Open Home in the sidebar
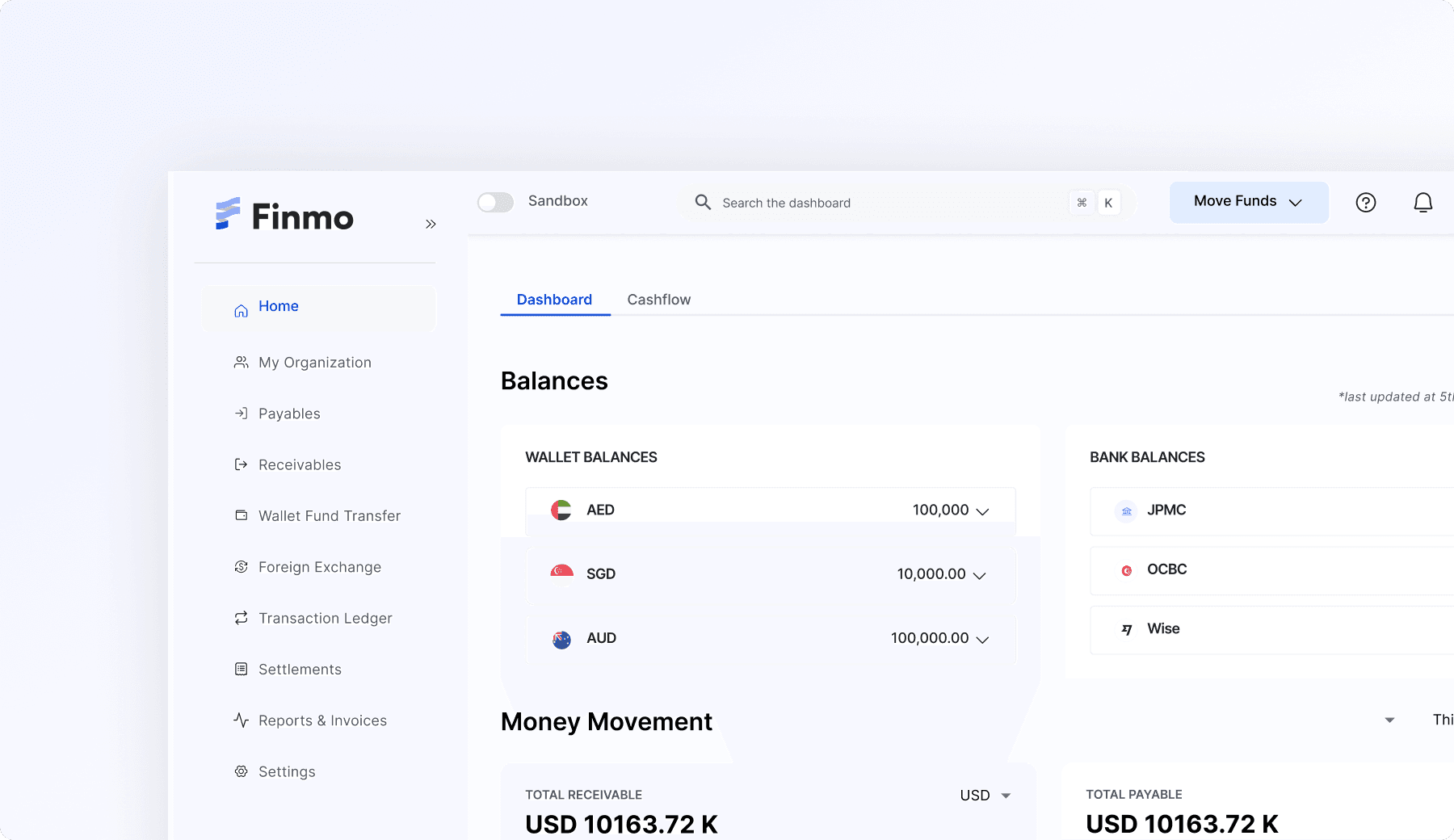Viewport: 1454px width, 840px height. [x=319, y=308]
